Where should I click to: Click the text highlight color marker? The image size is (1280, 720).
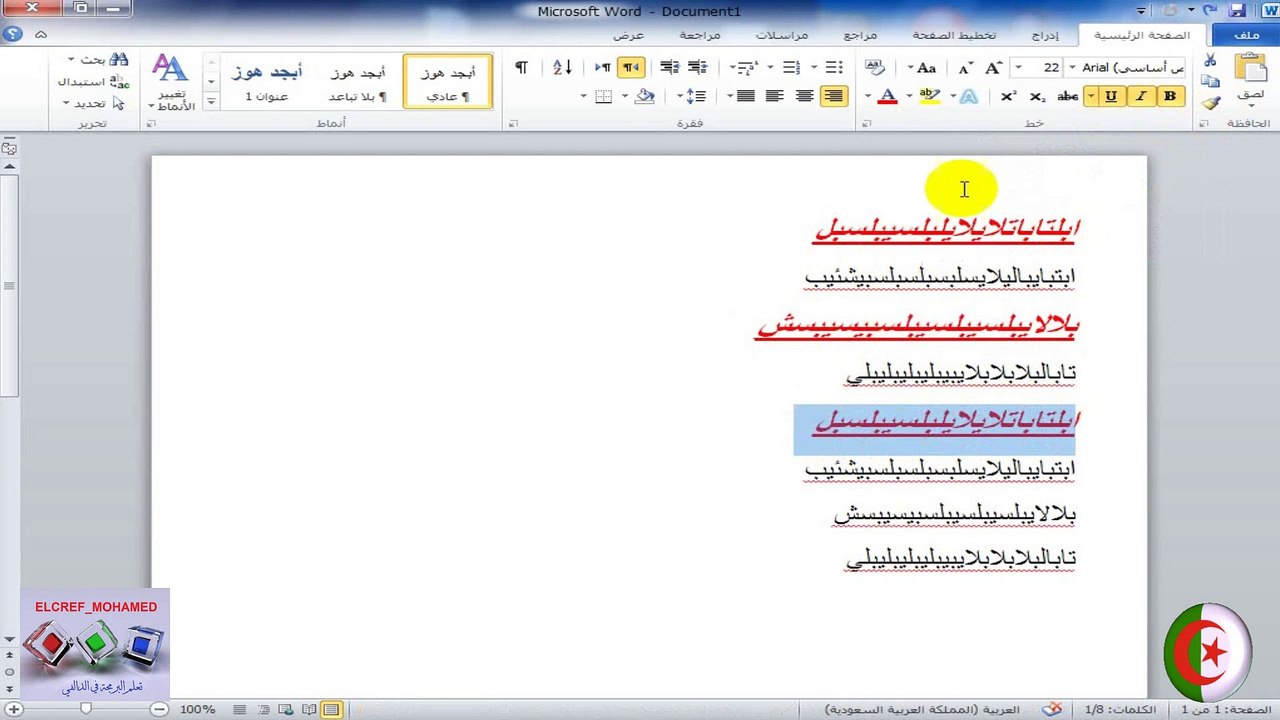tap(929, 96)
